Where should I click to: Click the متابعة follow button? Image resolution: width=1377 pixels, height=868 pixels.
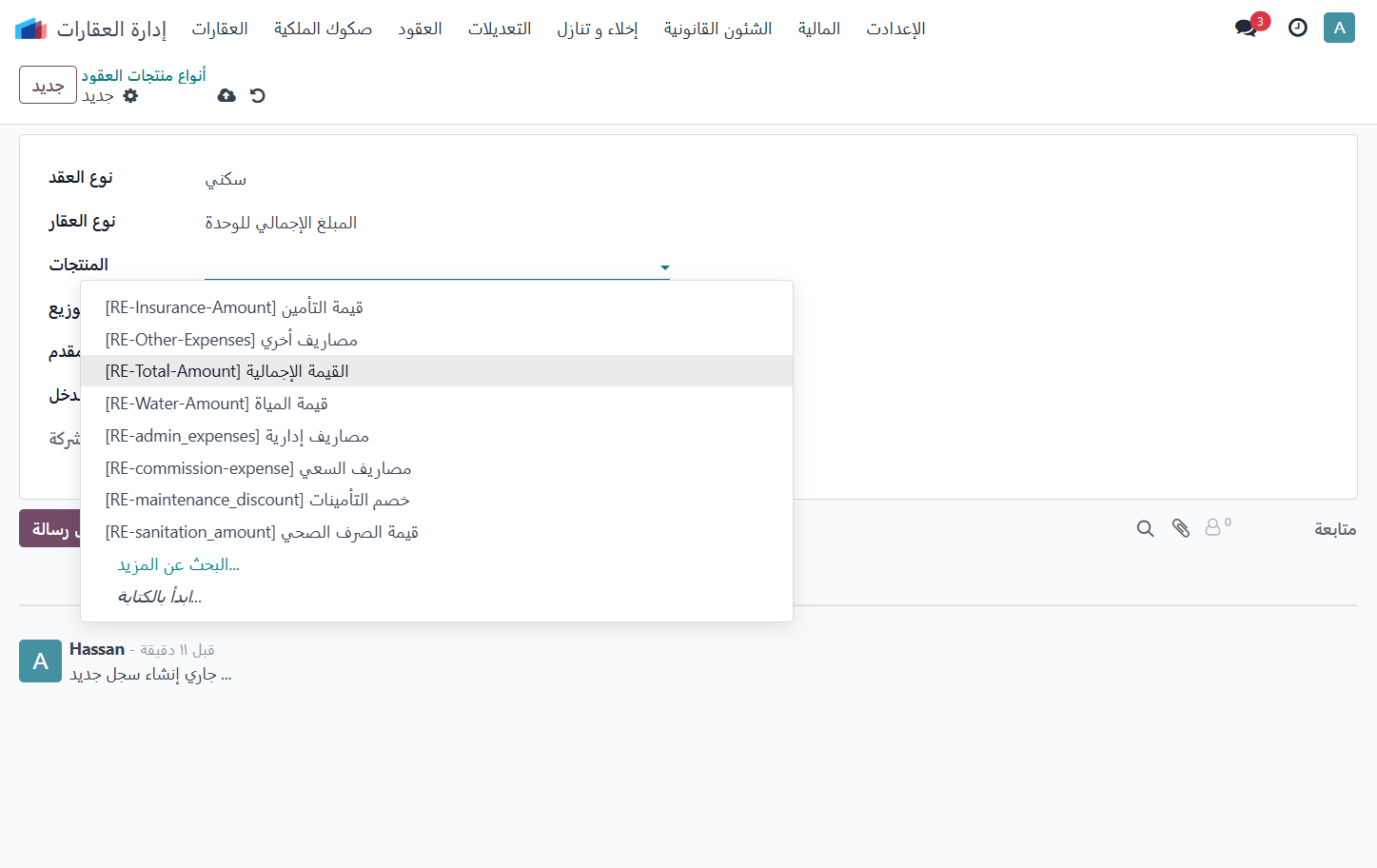point(1335,528)
